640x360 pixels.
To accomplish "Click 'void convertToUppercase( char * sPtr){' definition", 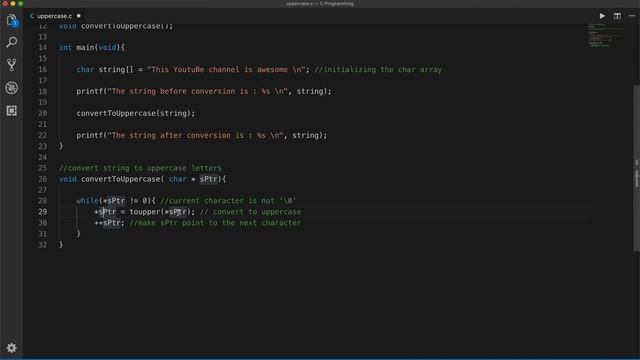I will point(142,179).
